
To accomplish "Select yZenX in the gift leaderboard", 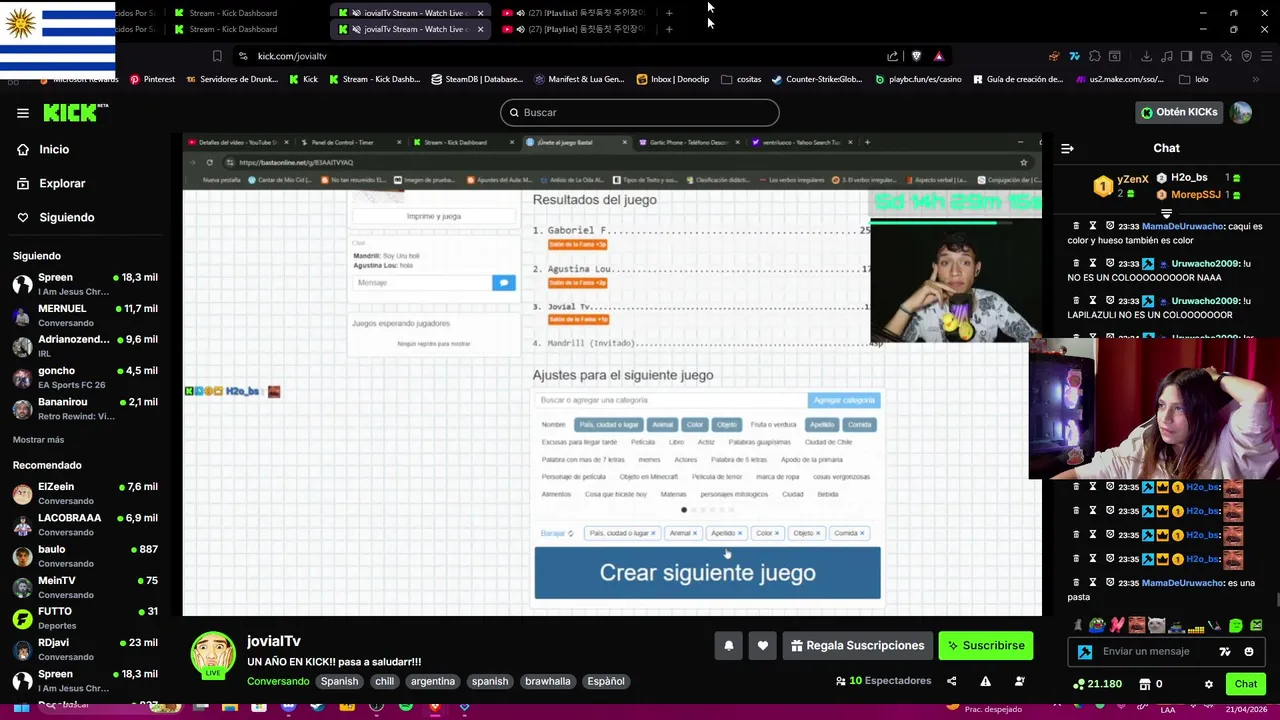I will tap(1133, 179).
